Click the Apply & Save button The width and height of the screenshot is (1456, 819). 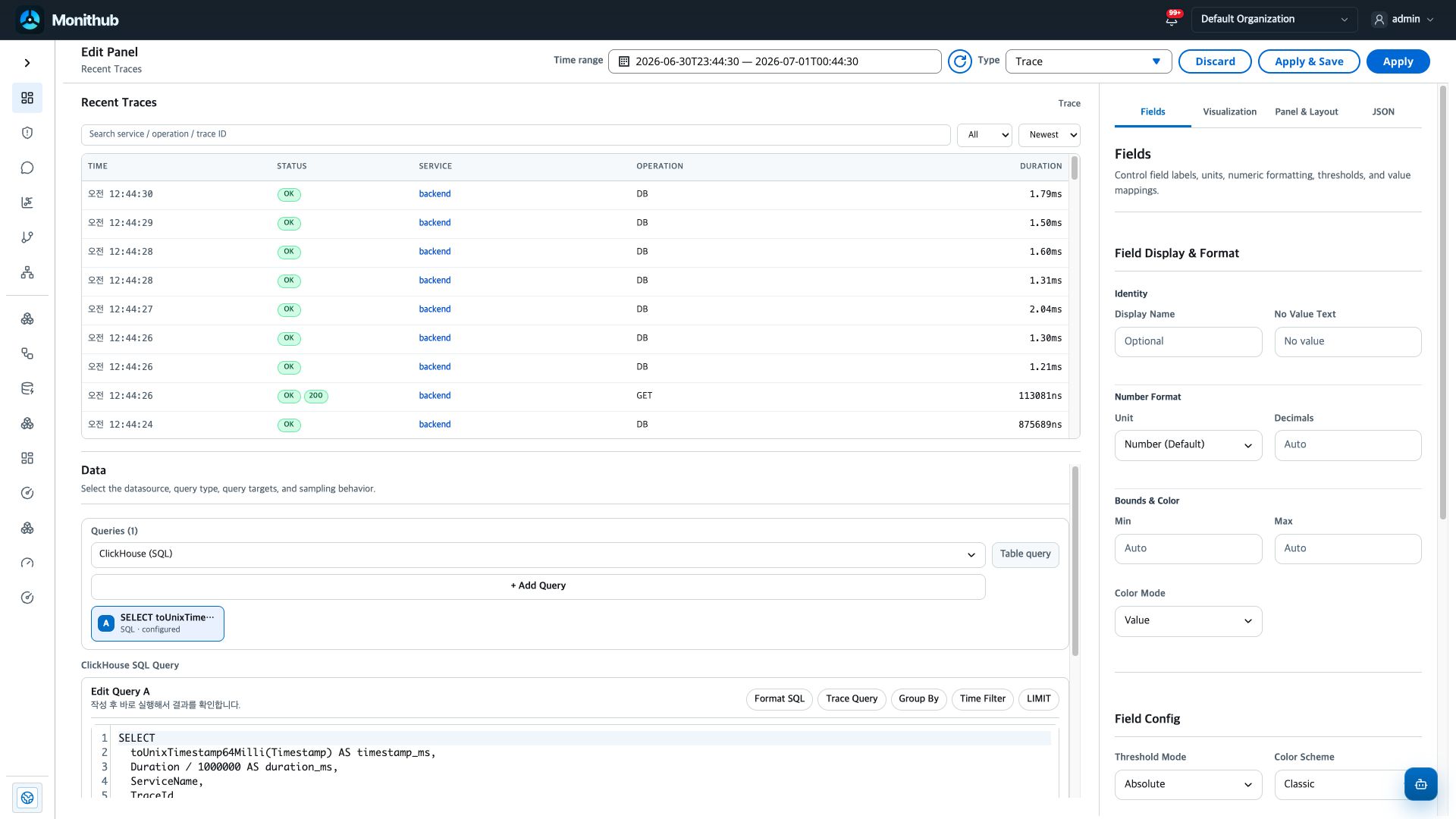click(x=1309, y=61)
